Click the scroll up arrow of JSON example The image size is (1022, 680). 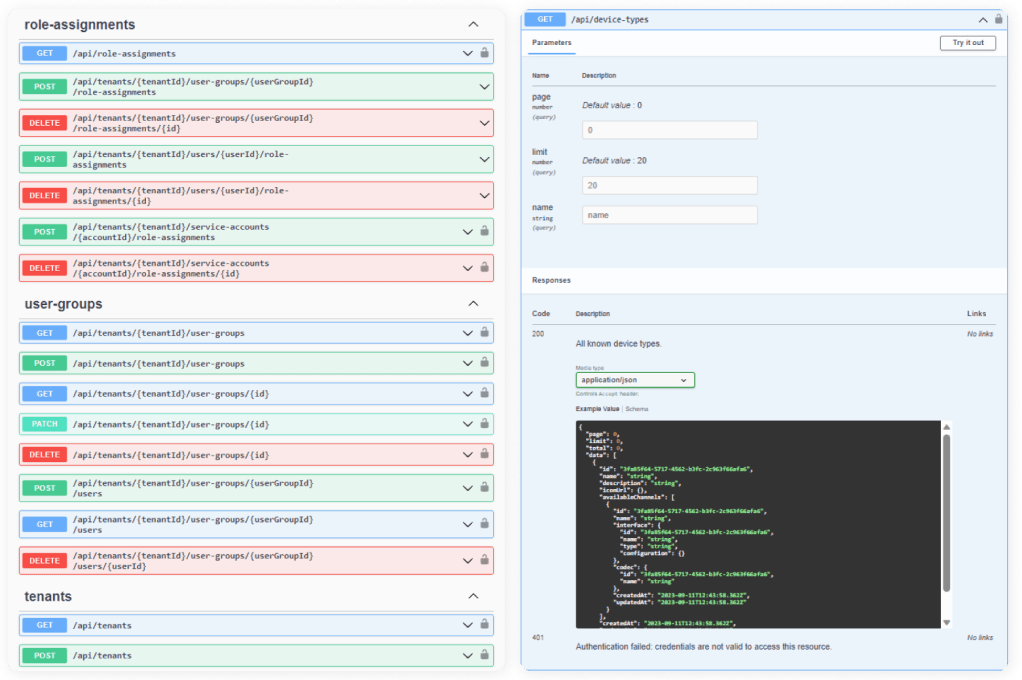(x=946, y=427)
